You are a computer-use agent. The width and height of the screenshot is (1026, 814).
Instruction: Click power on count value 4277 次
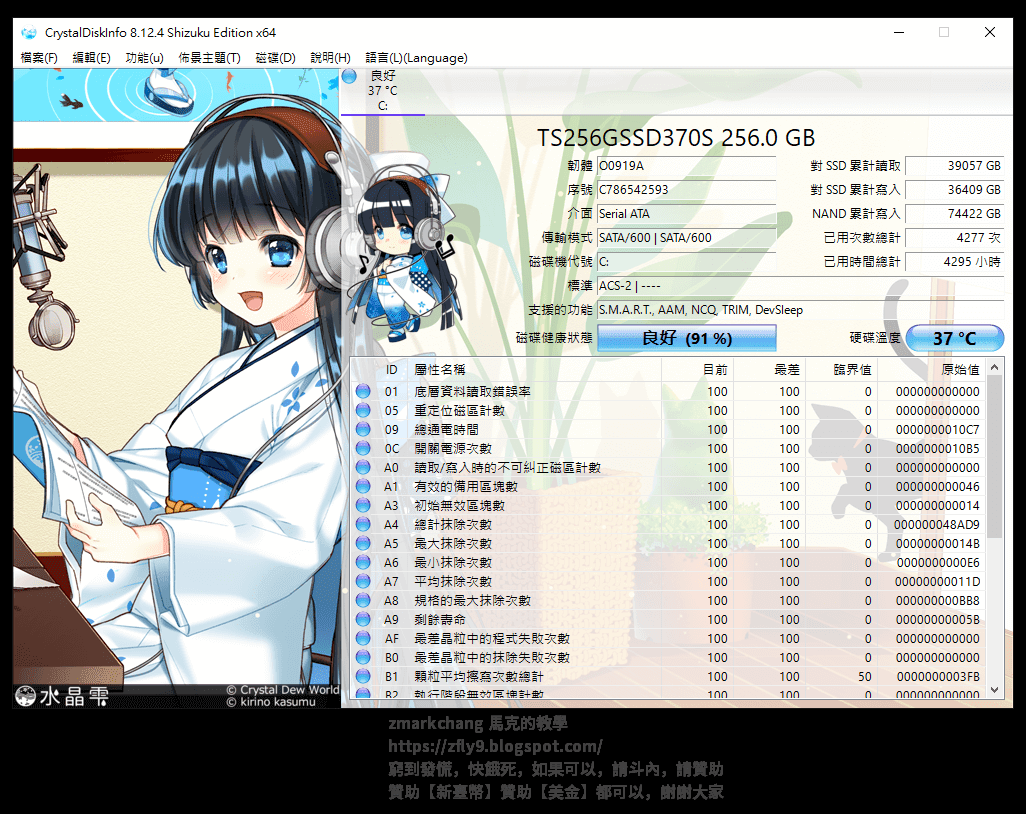pos(955,238)
